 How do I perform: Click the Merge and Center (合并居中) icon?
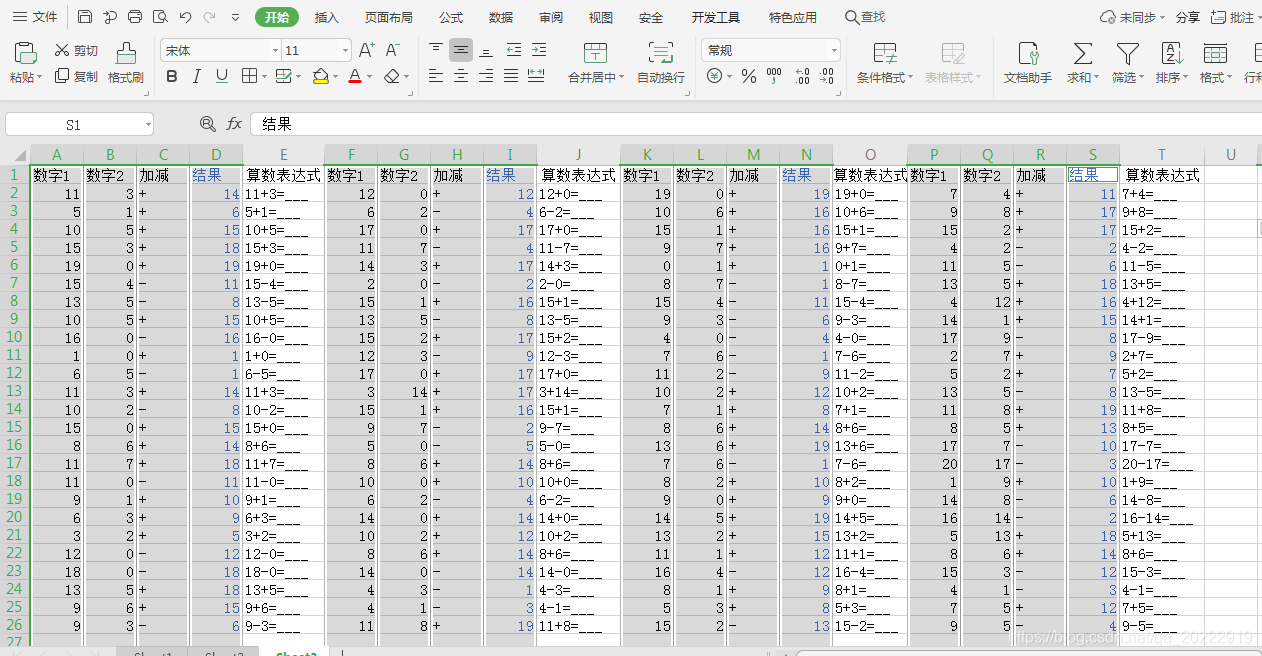(595, 54)
